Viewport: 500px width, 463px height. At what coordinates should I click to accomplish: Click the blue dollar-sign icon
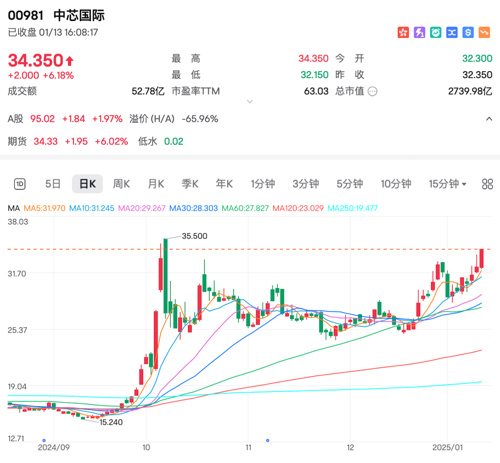click(468, 32)
